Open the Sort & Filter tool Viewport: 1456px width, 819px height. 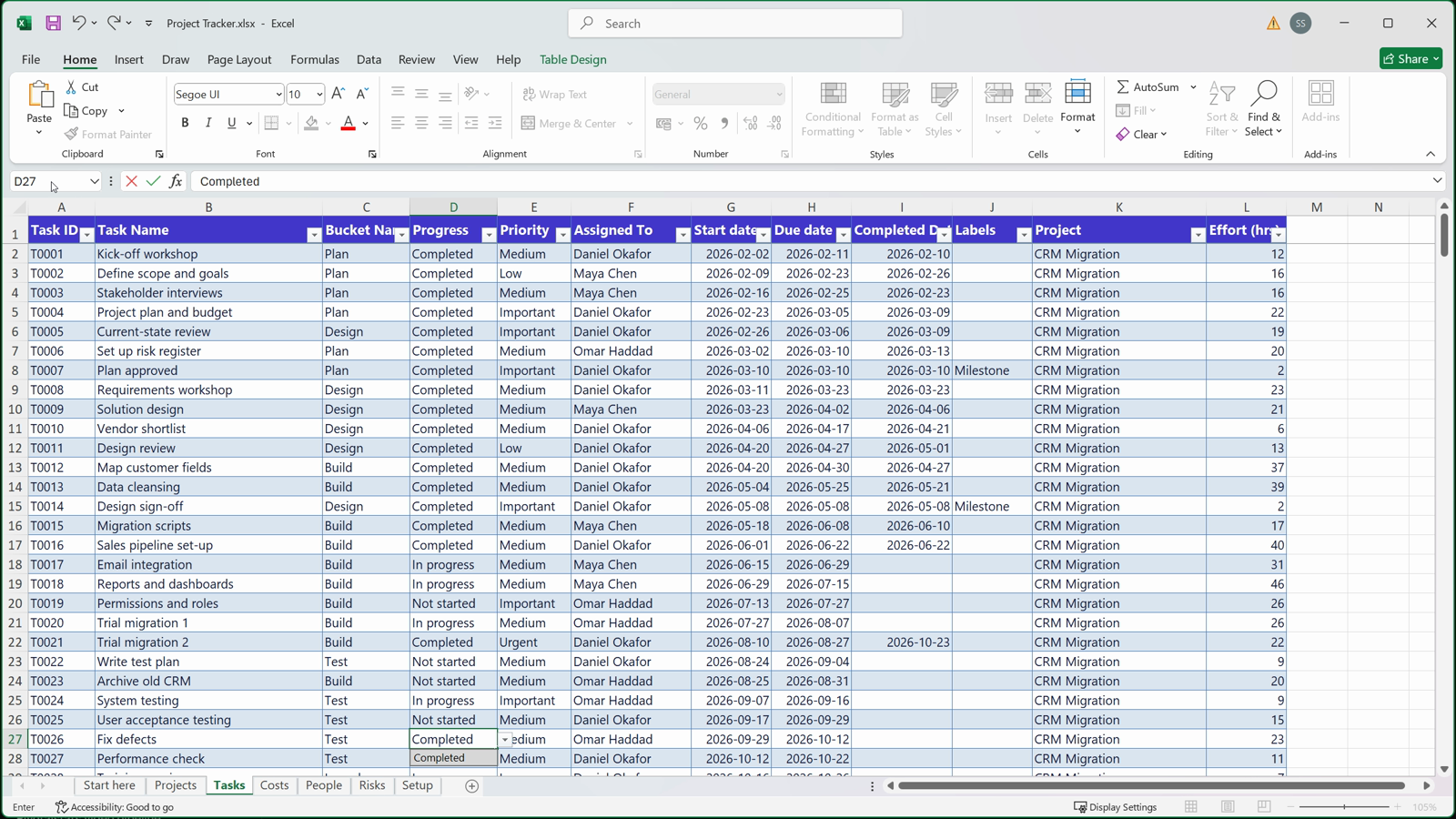pos(1222,108)
